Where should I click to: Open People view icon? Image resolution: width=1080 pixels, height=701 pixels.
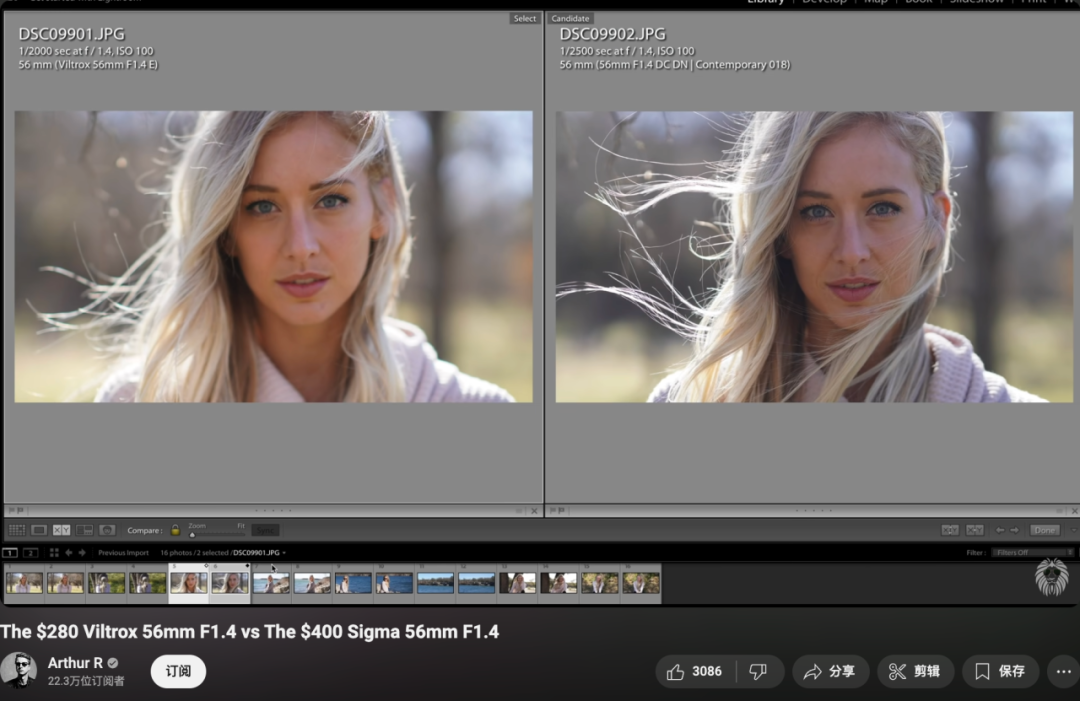107,530
